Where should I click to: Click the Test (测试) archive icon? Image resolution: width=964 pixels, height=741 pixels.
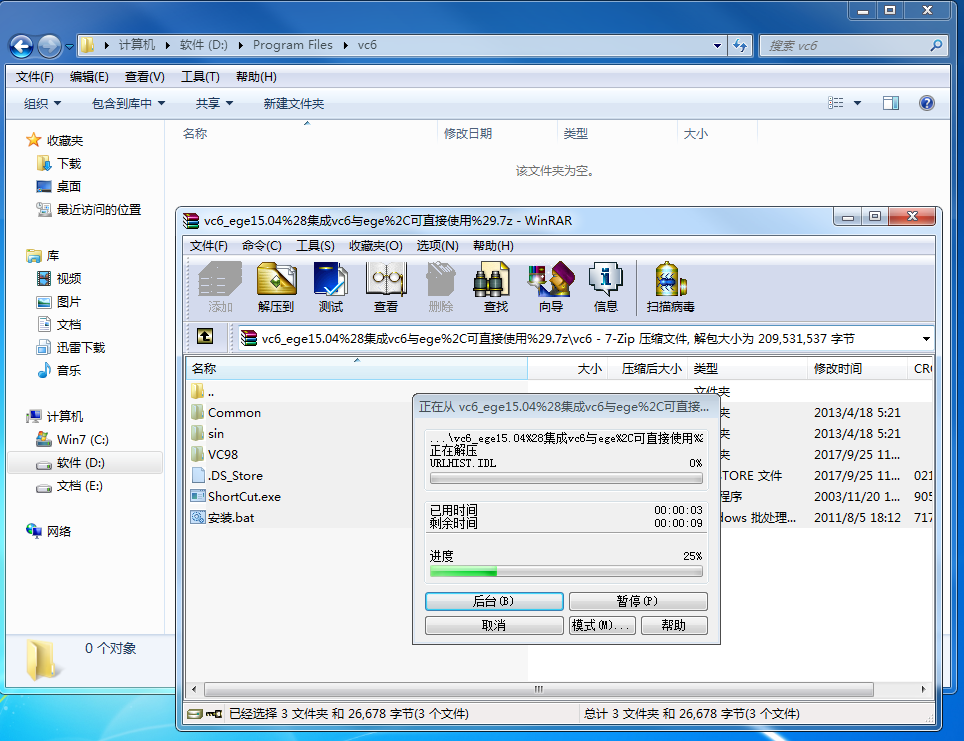click(331, 287)
